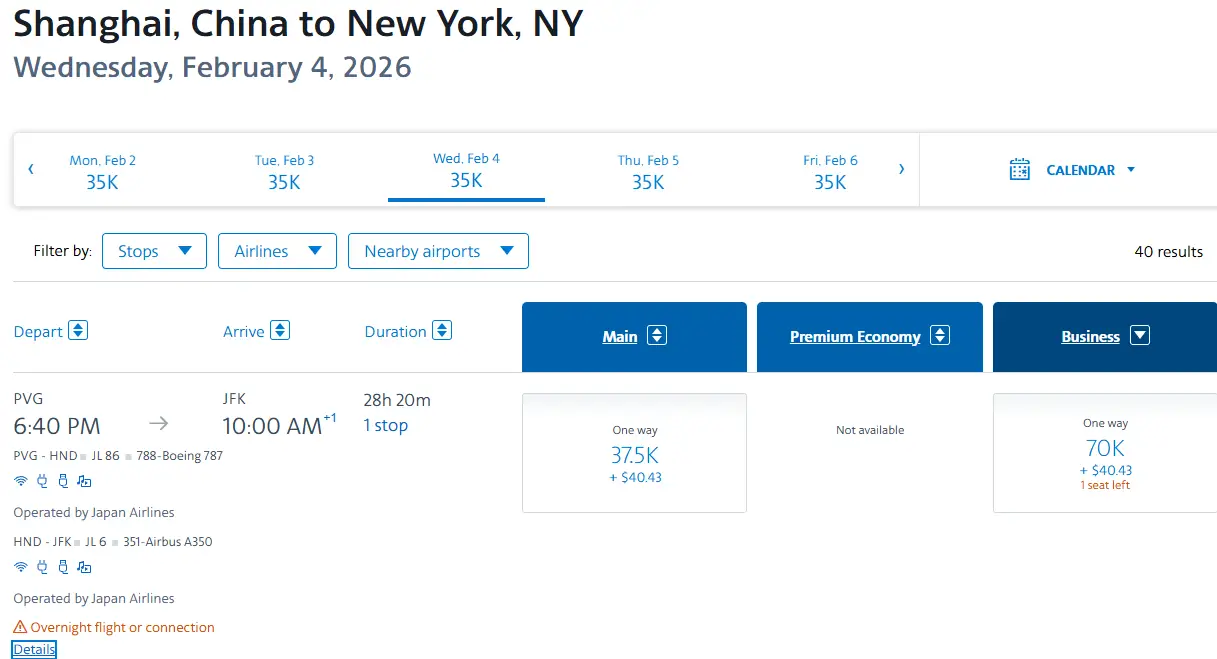Viewport: 1217px width, 659px height.
Task: Choose the 70K Business fare
Action: click(x=1104, y=453)
